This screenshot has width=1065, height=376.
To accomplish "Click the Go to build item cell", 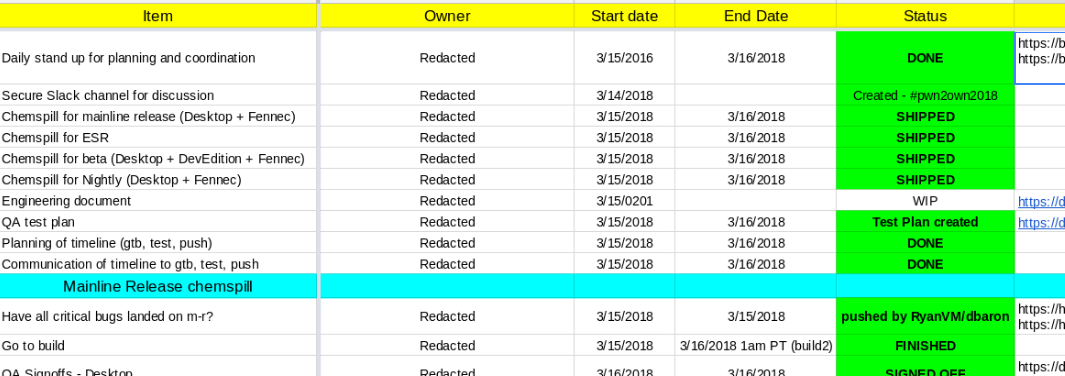I will (158, 345).
